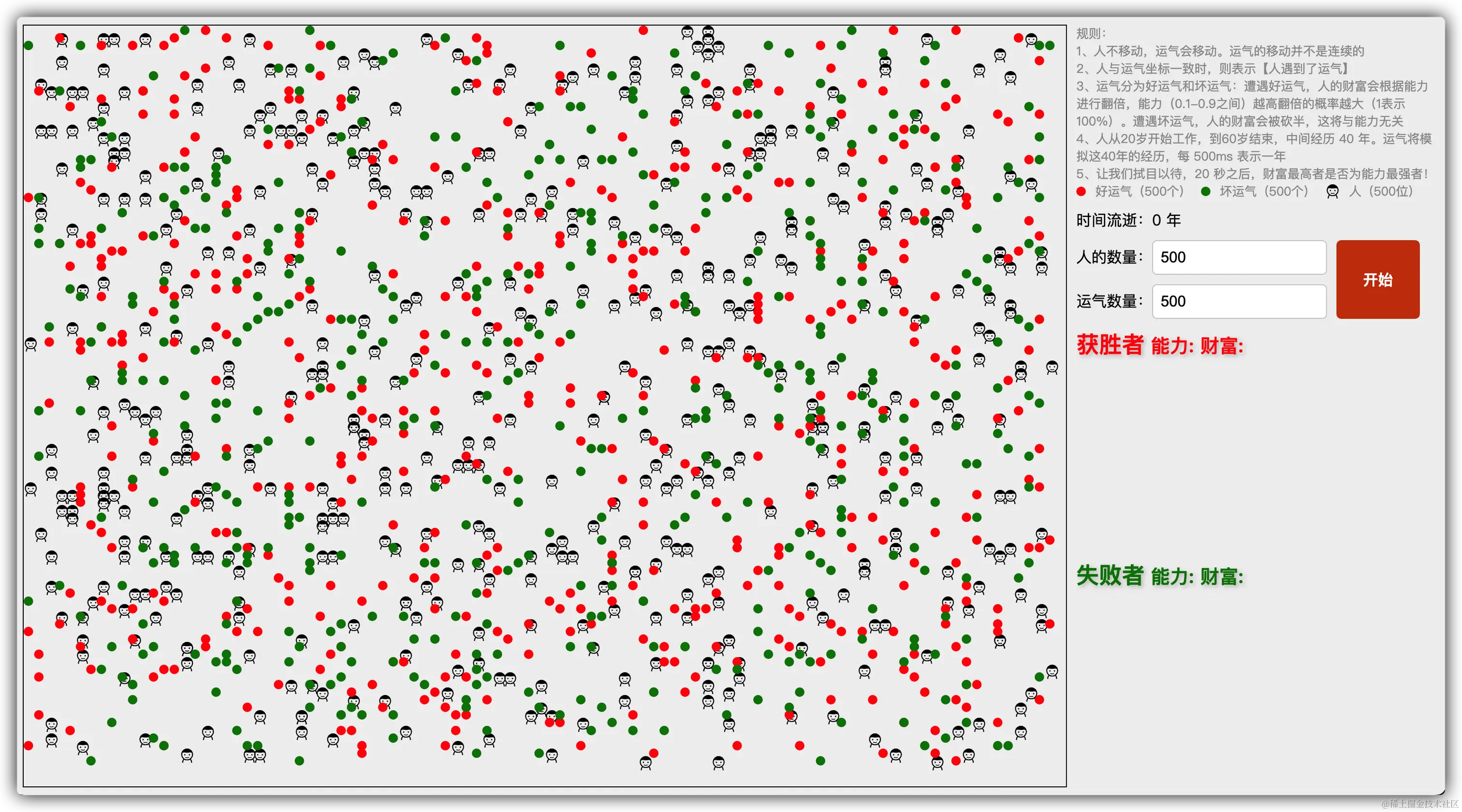Click the 时间流逝 0 年 counter
The image size is (1462, 812).
(x=1128, y=220)
